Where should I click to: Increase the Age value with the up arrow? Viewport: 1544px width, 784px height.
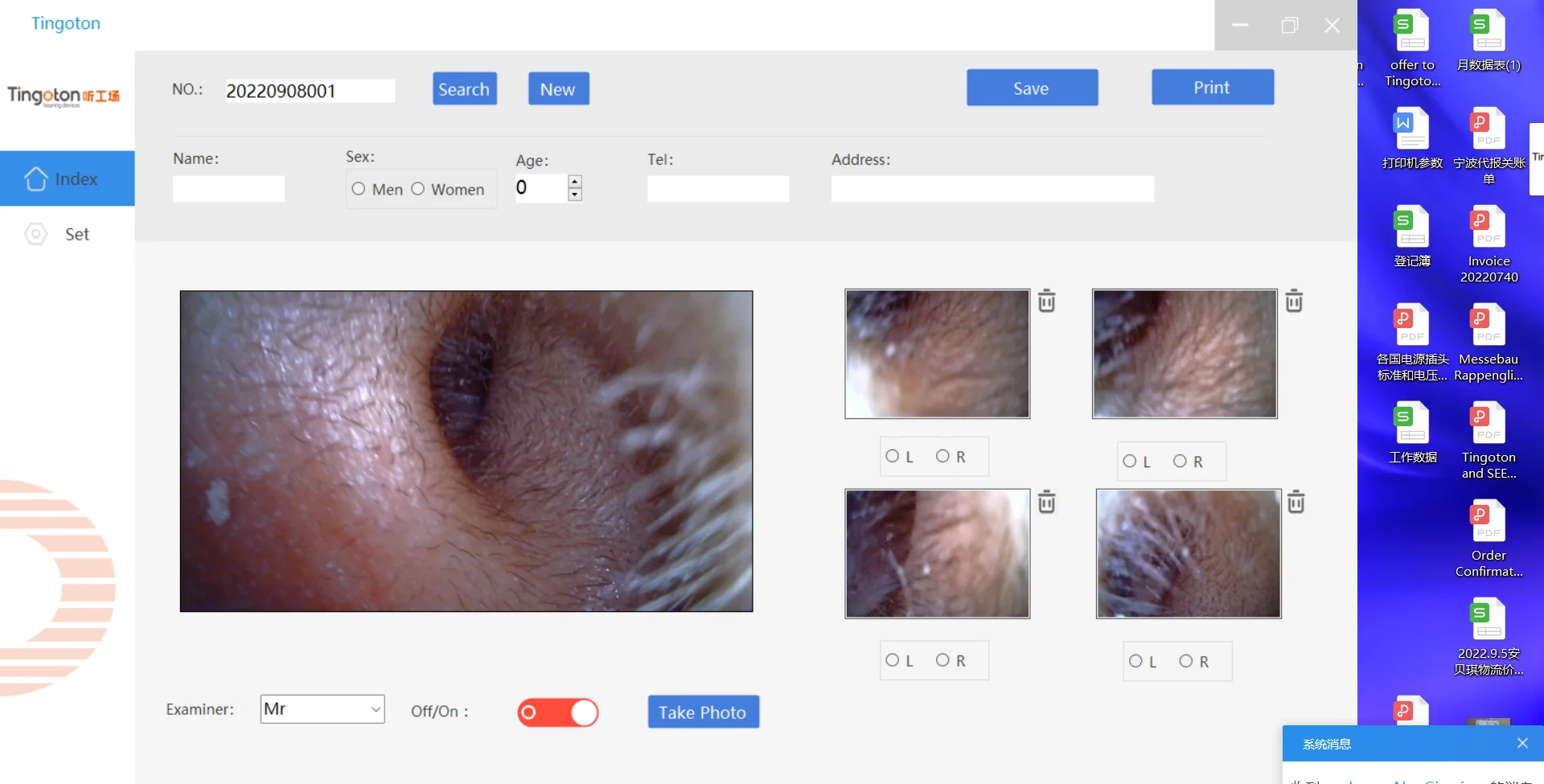pyautogui.click(x=574, y=182)
